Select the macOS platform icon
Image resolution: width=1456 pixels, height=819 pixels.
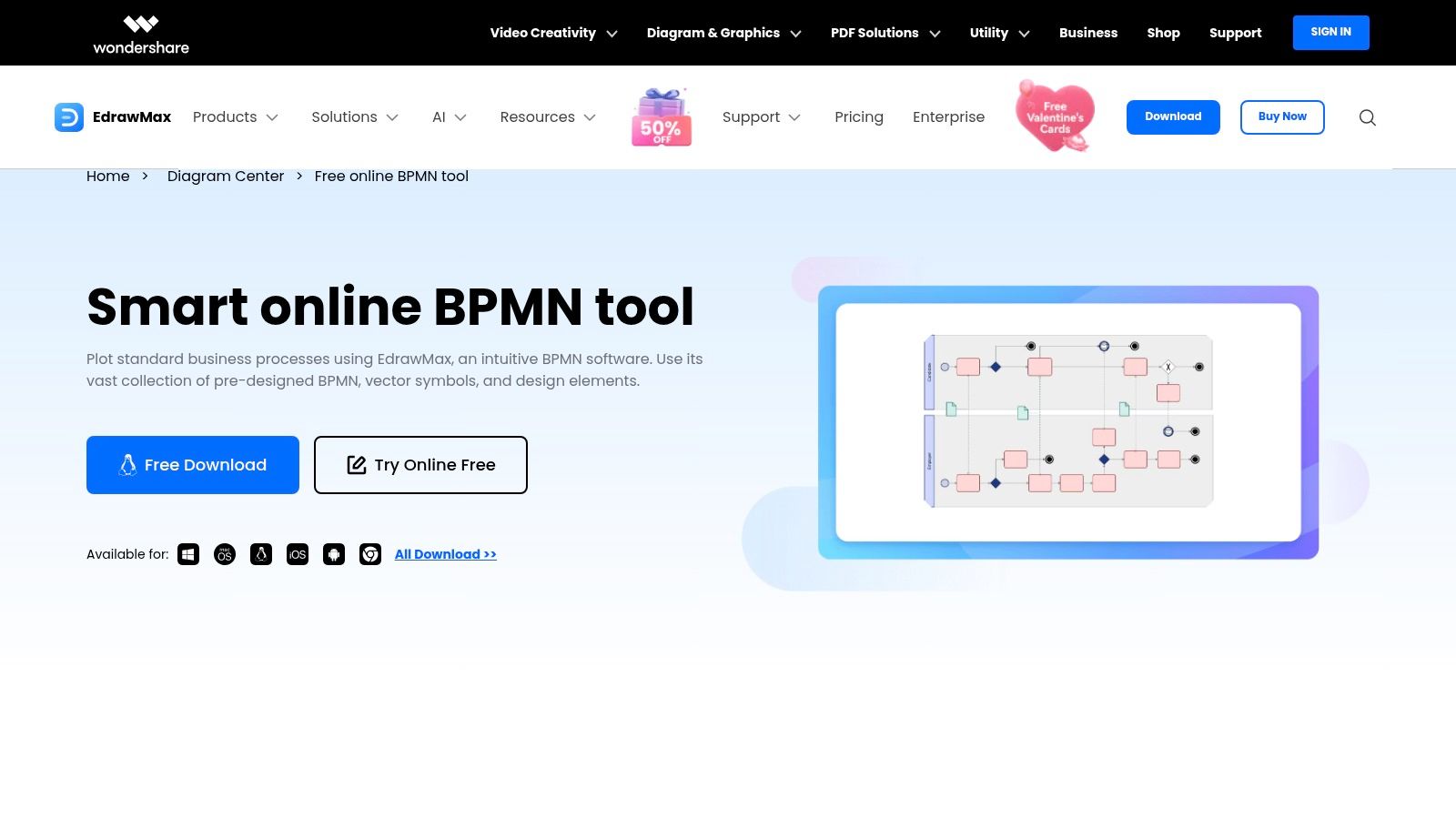pyautogui.click(x=225, y=554)
